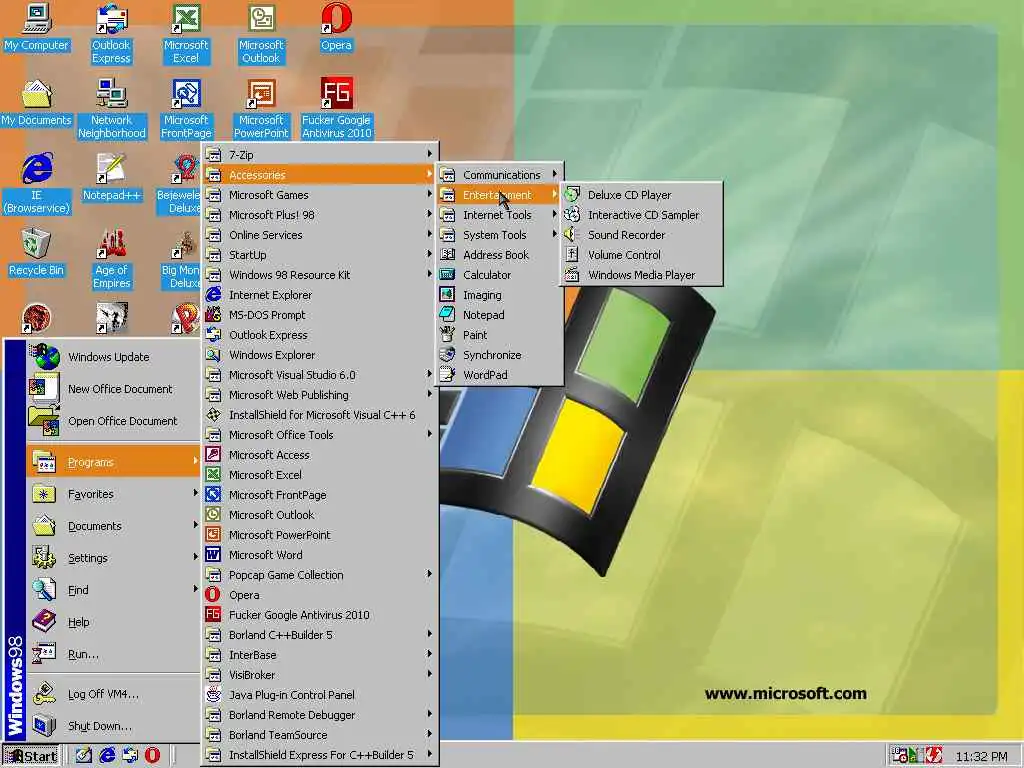Select Run... in the Start menu
This screenshot has width=1024, height=768.
(113, 654)
